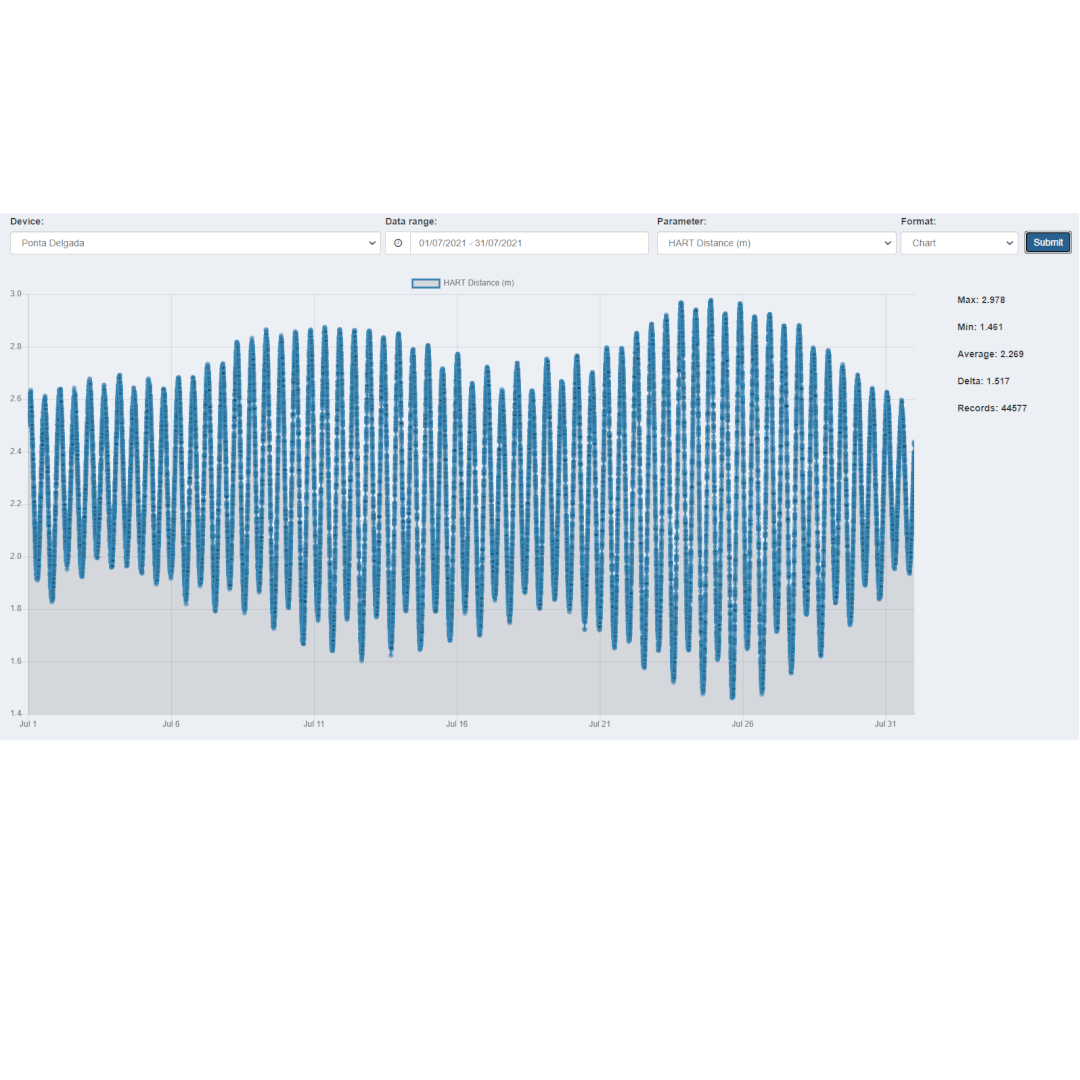Click the Jul 26 x-axis label

click(742, 723)
